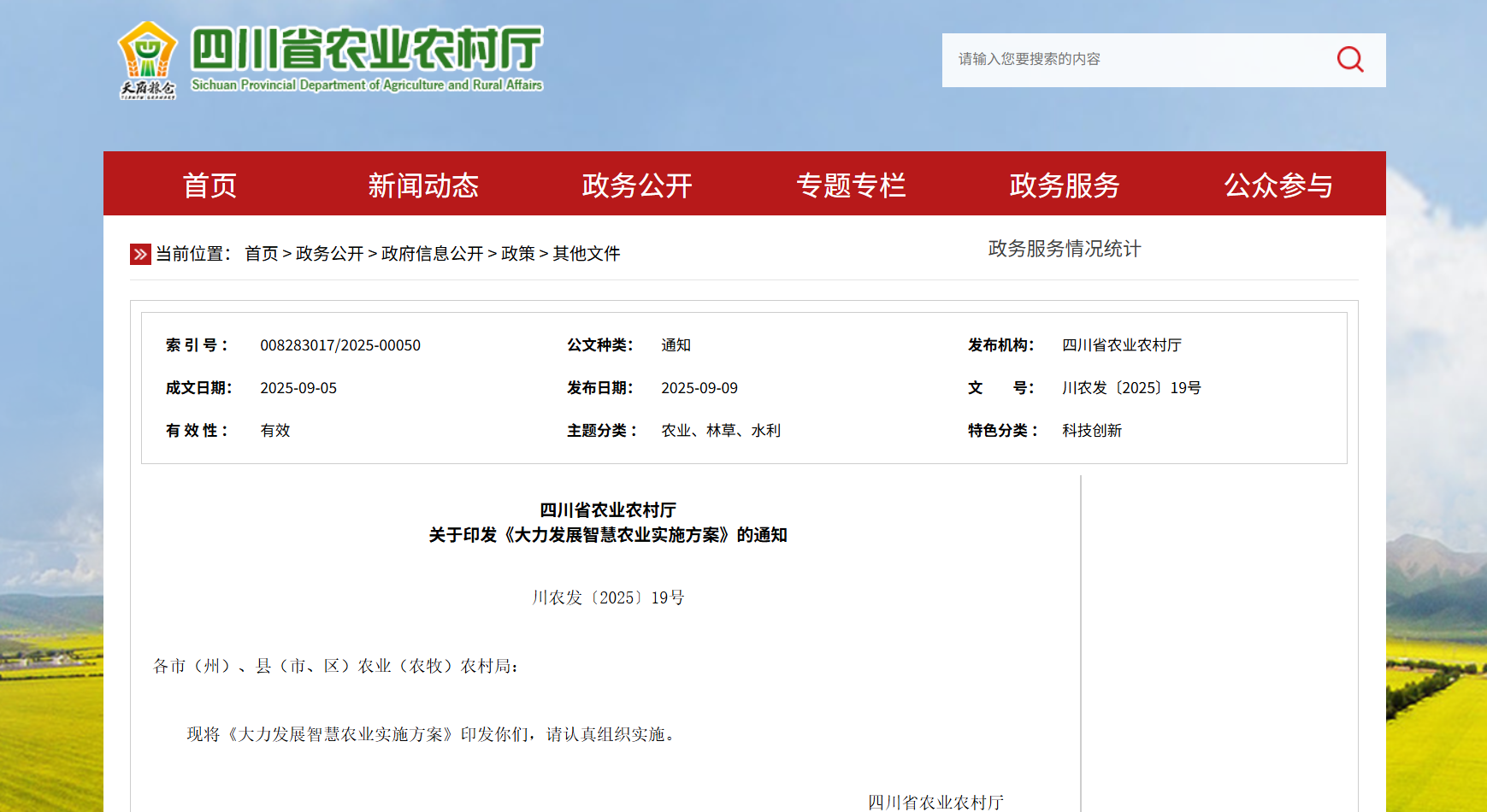Open 政府信息公开 breadcrumb link
The image size is (1487, 812).
[x=432, y=254]
